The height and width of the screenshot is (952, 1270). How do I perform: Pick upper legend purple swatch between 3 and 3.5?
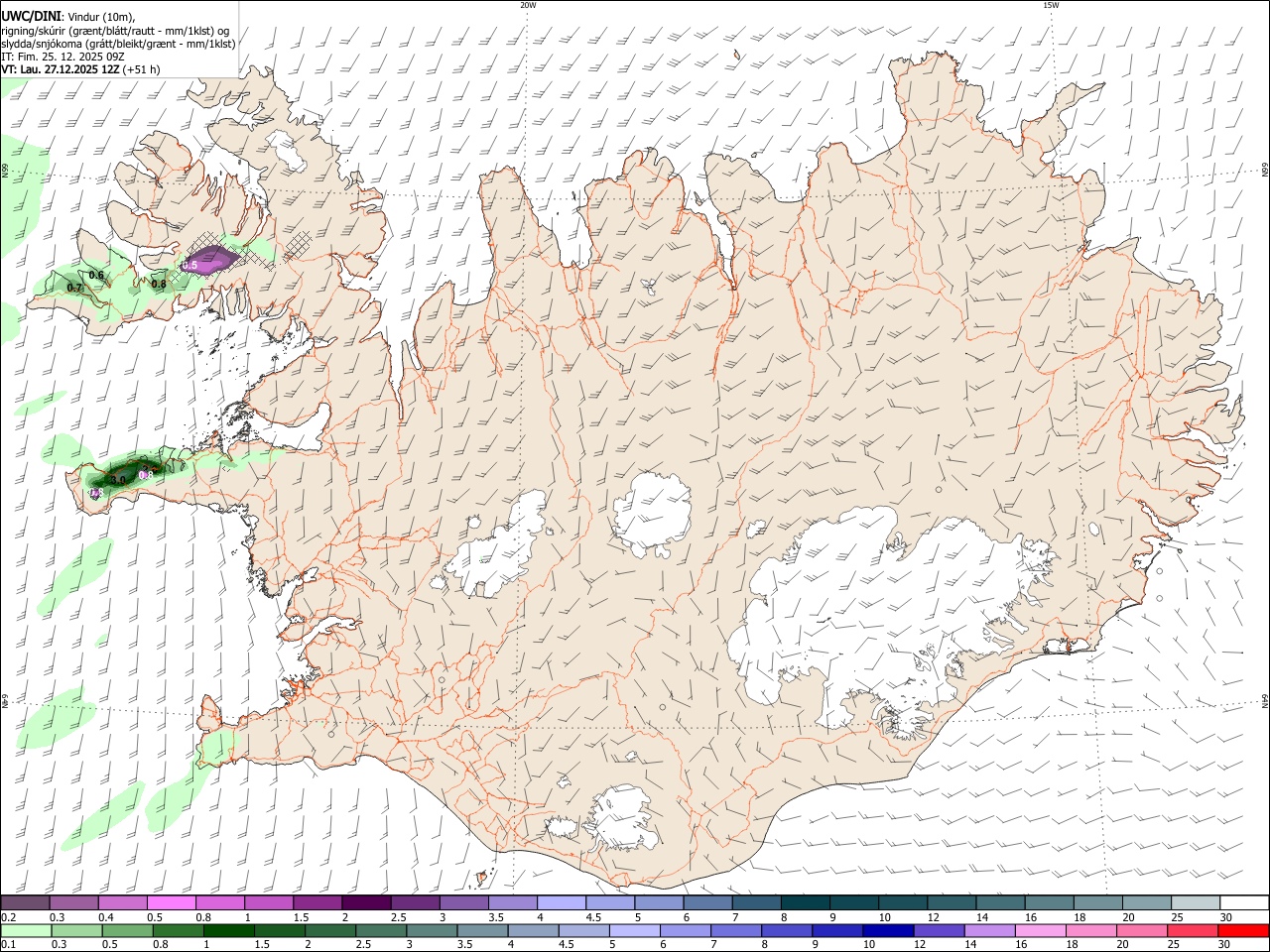(x=463, y=902)
